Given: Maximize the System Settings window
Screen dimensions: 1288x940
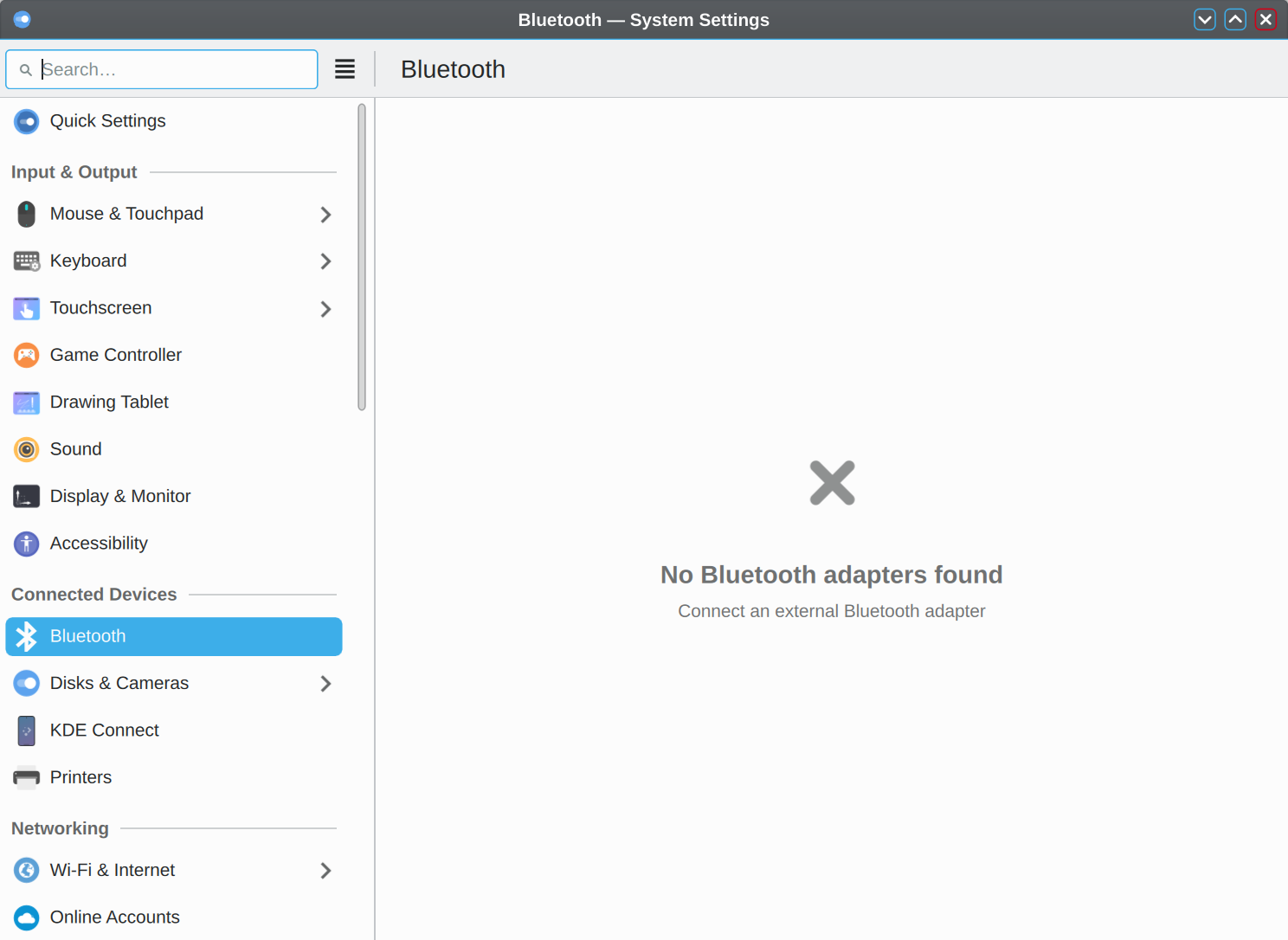Looking at the screenshot, I should [1235, 19].
